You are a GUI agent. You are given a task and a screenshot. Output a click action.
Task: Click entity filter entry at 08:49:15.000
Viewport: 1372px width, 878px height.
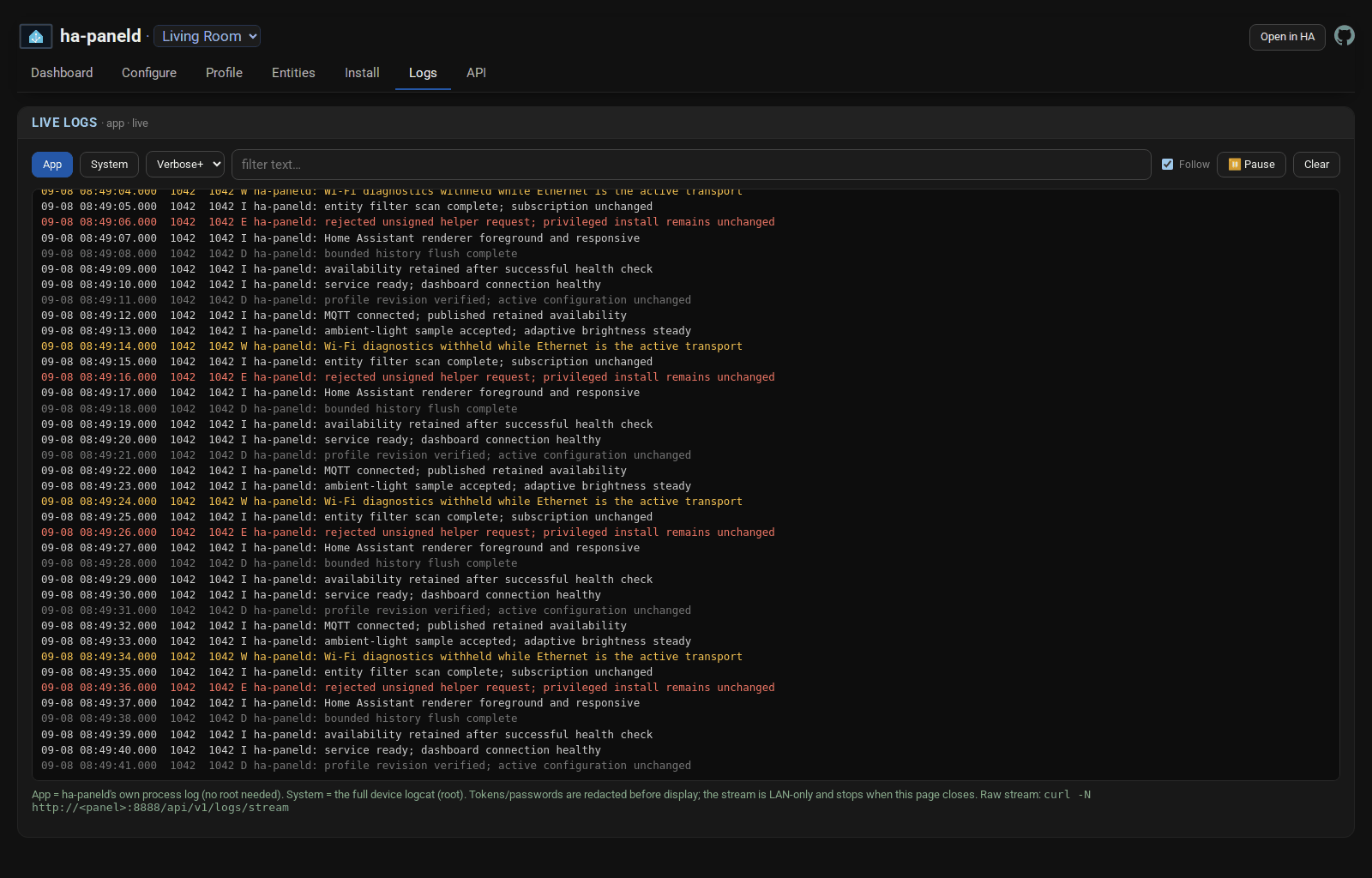coord(346,362)
